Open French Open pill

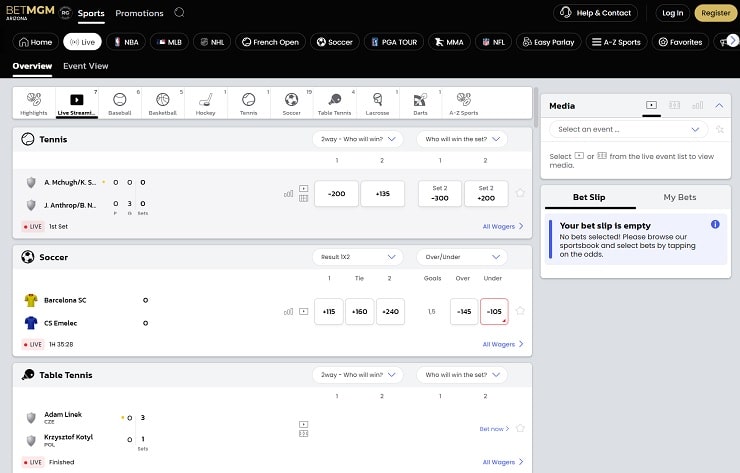tap(270, 42)
